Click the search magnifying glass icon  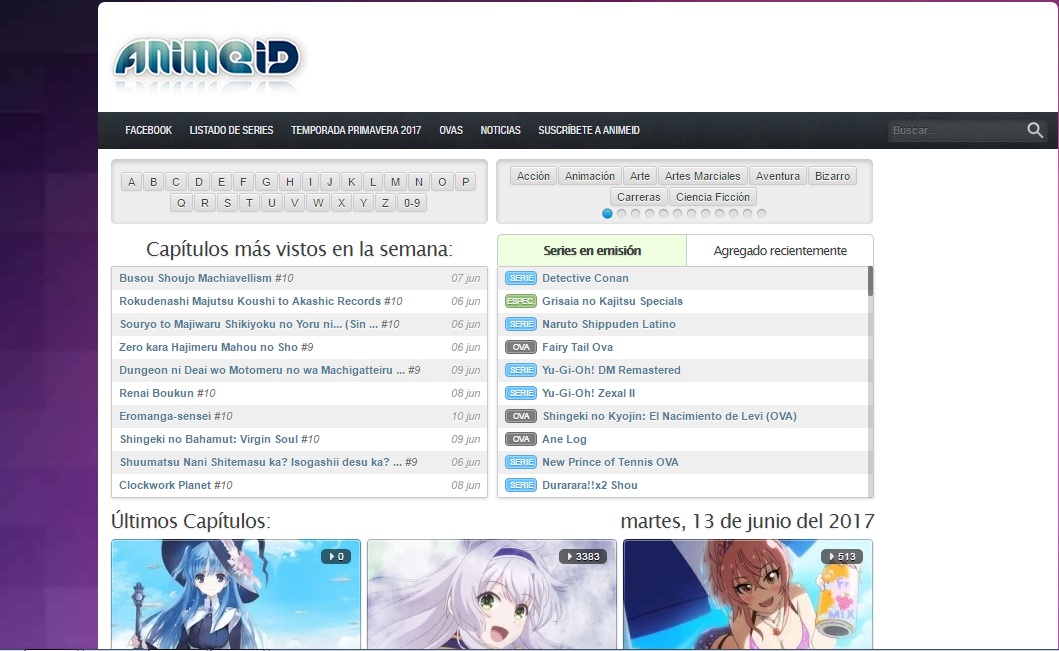click(1035, 130)
